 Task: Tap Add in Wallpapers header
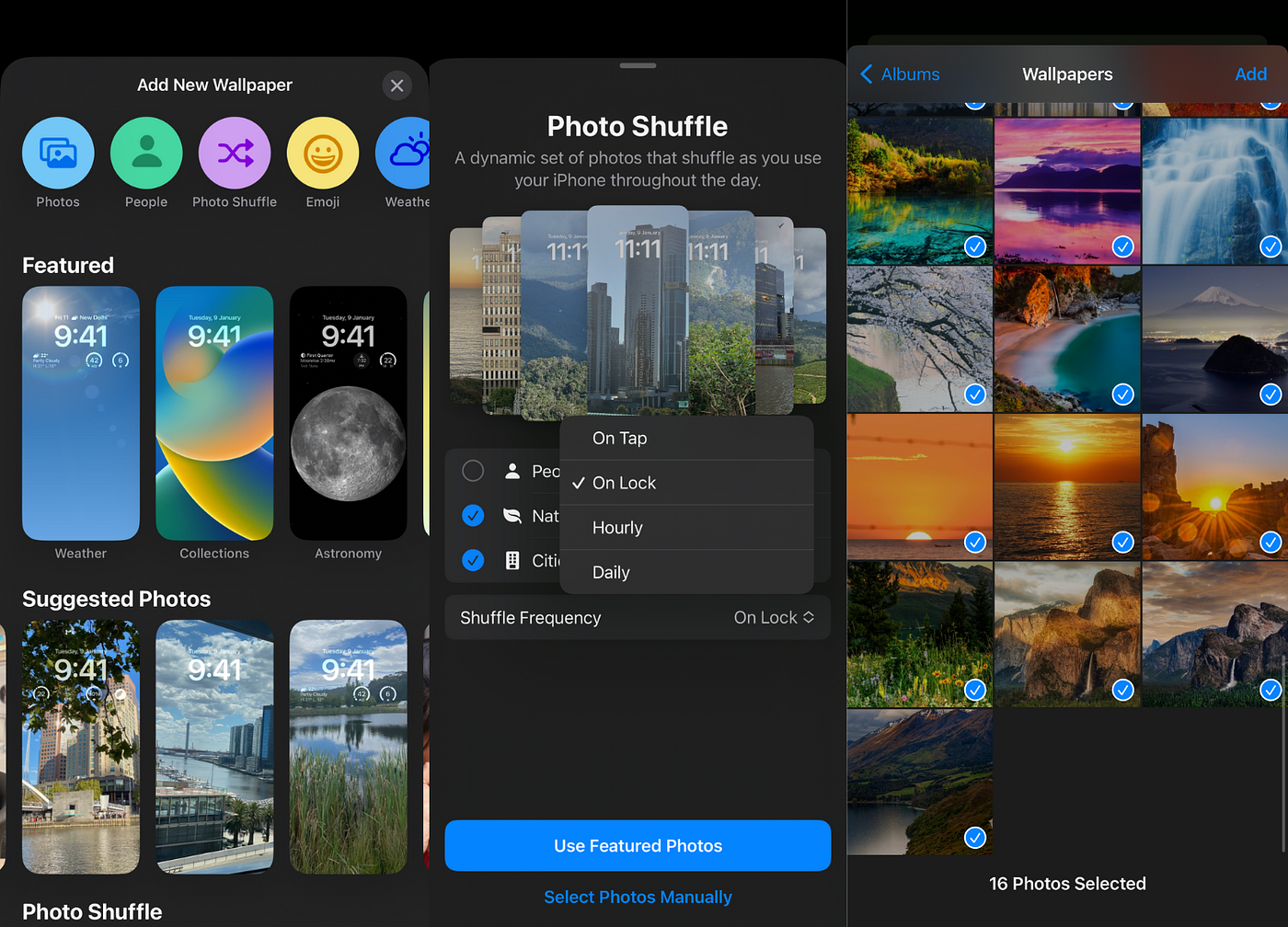pos(1250,74)
